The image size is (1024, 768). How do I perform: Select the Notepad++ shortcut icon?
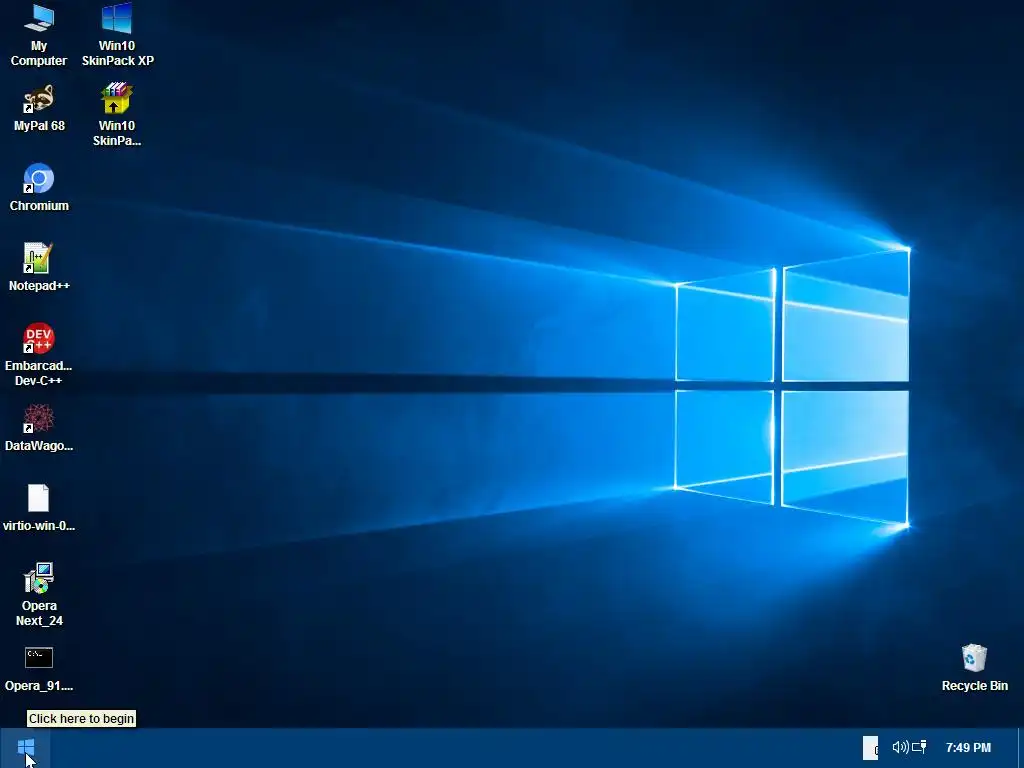point(39,259)
